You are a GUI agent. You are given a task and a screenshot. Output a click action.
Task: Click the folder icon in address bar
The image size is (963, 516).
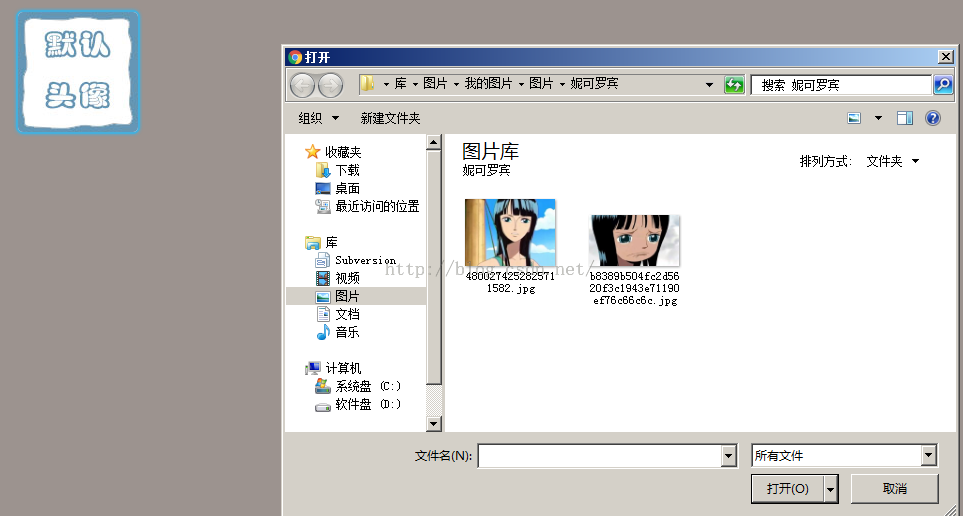coord(367,84)
